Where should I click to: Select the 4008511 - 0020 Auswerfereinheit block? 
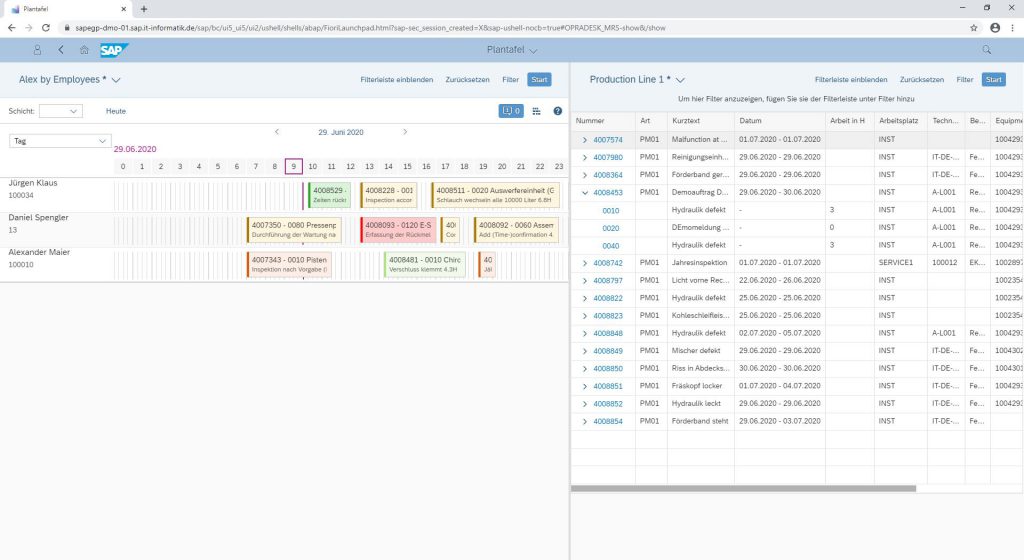(x=495, y=195)
